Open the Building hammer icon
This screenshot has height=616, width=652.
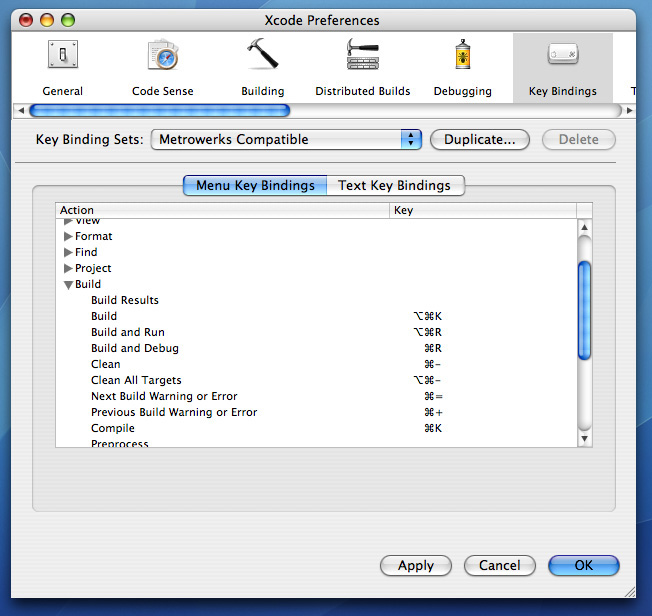(262, 56)
